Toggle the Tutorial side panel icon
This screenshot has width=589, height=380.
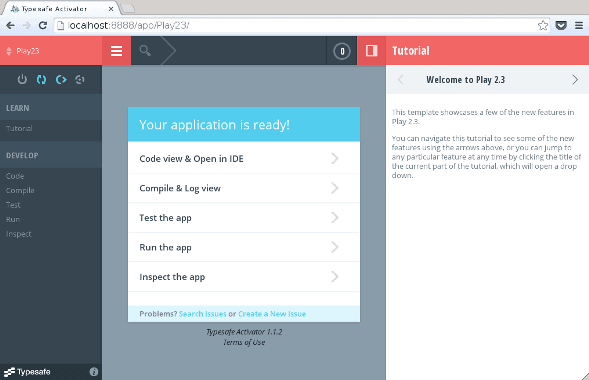coord(372,51)
